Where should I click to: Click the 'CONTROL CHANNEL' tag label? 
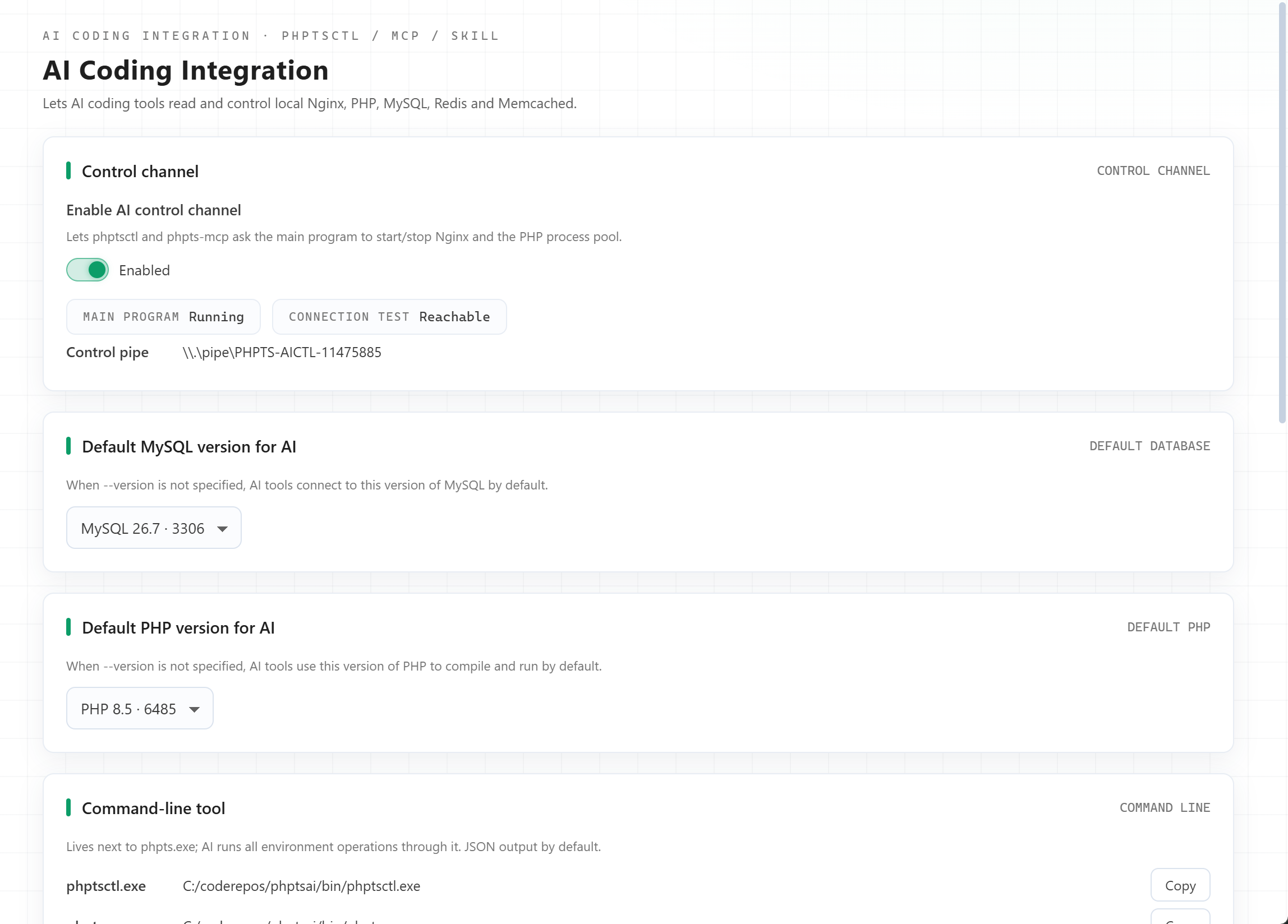[x=1153, y=171]
